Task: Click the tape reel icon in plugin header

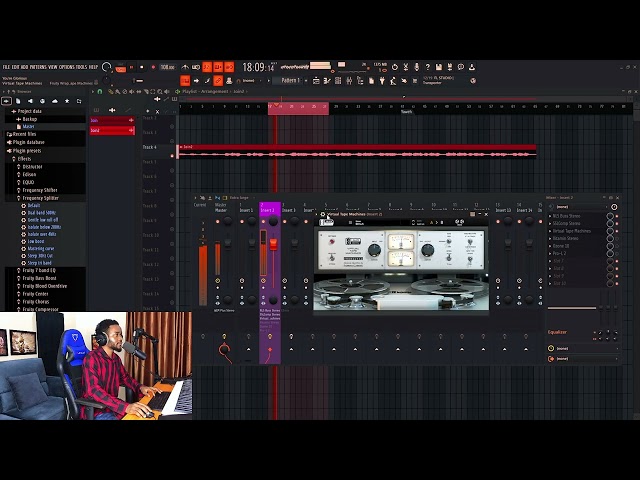Action: coord(460,222)
